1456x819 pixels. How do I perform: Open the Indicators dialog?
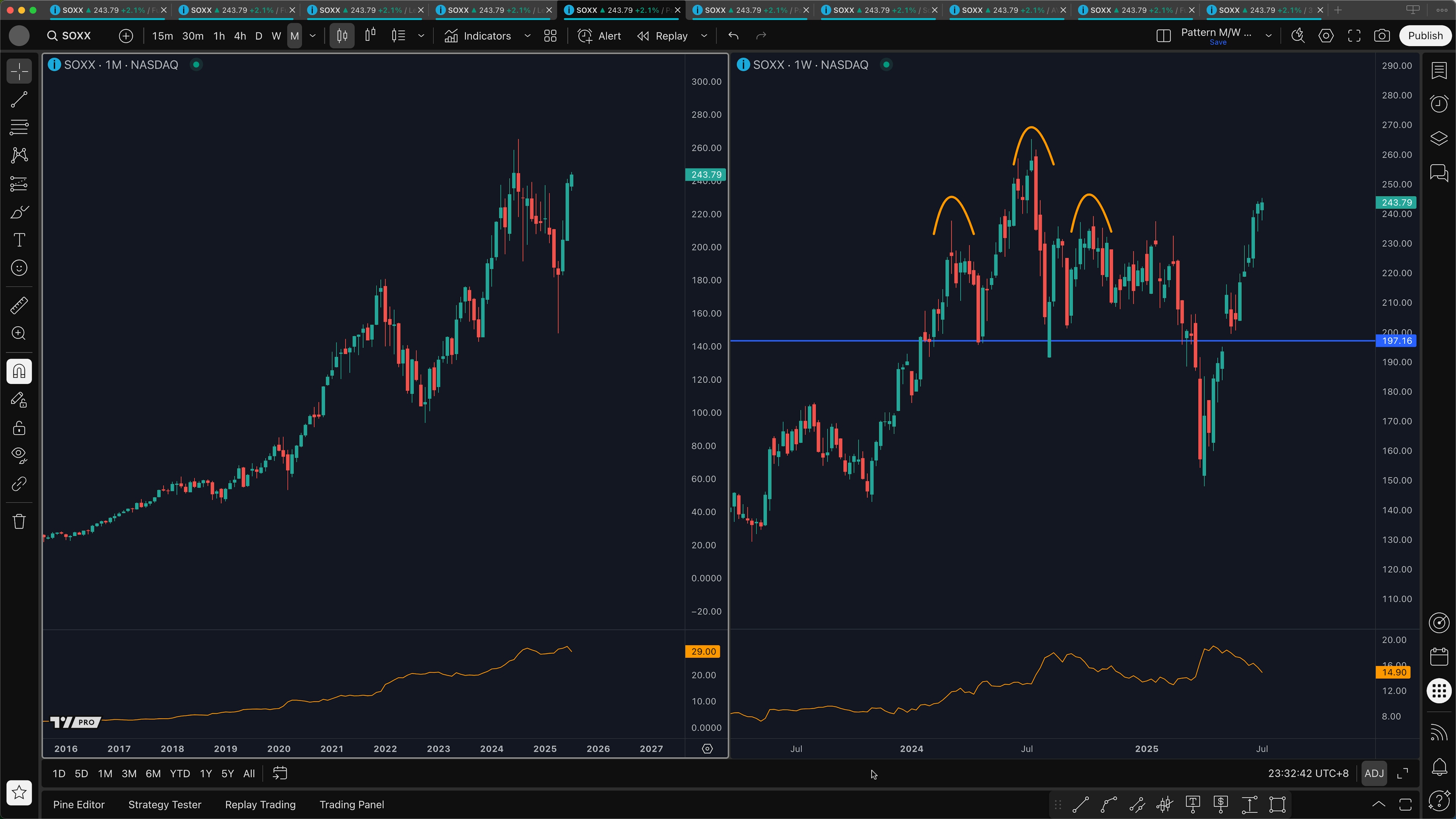[478, 36]
